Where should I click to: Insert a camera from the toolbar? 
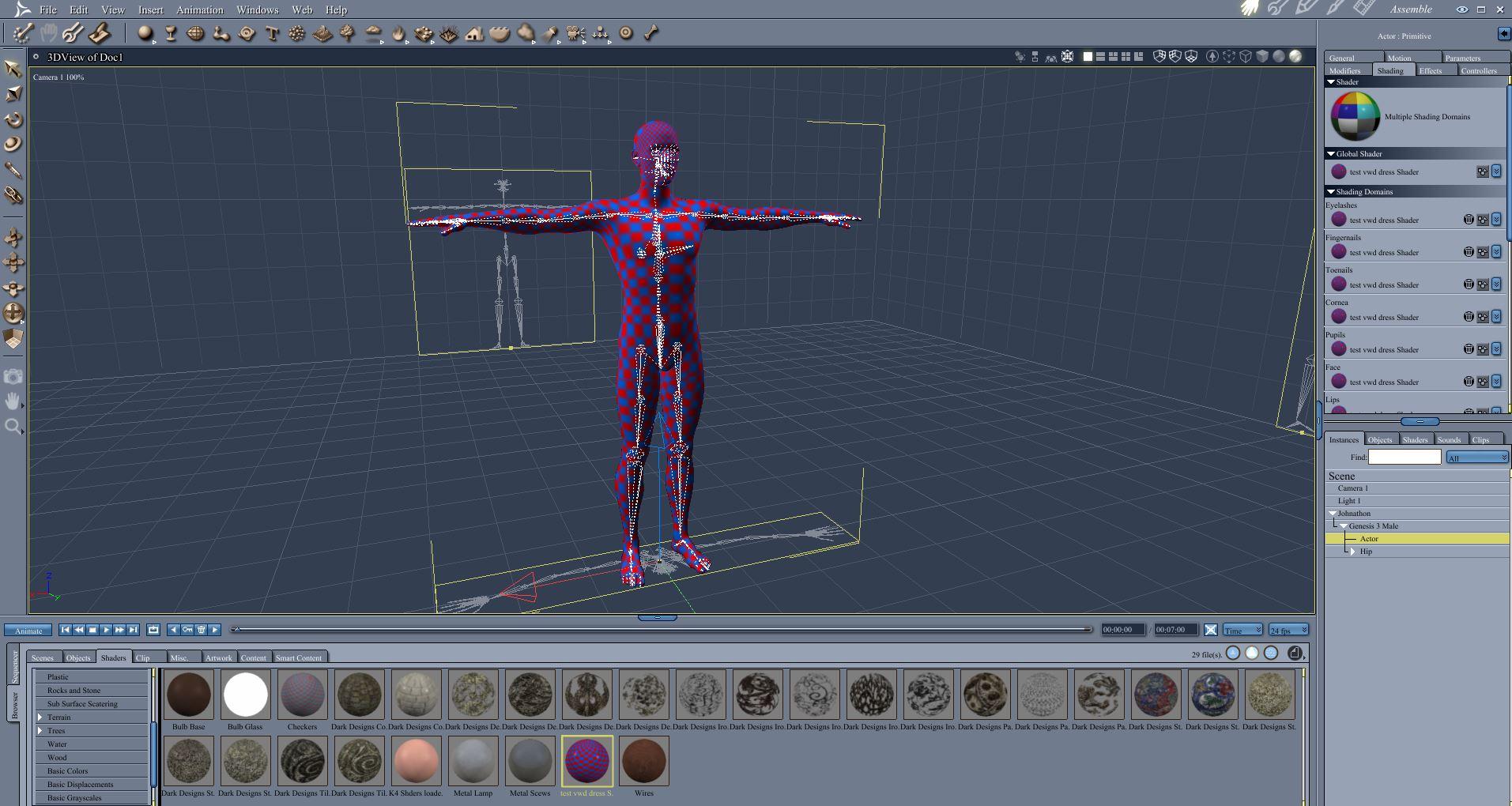(575, 33)
